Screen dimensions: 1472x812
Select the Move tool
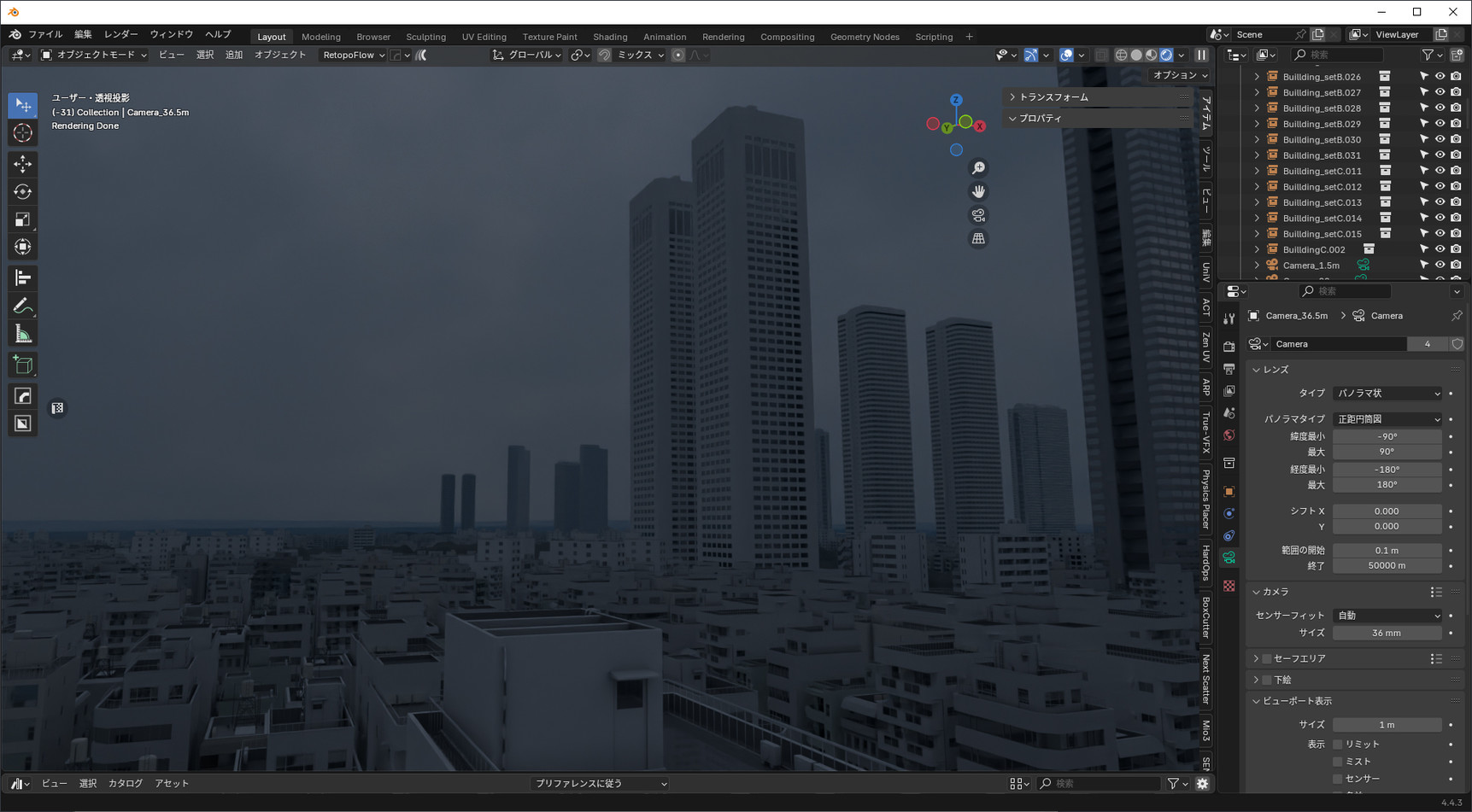point(23,164)
